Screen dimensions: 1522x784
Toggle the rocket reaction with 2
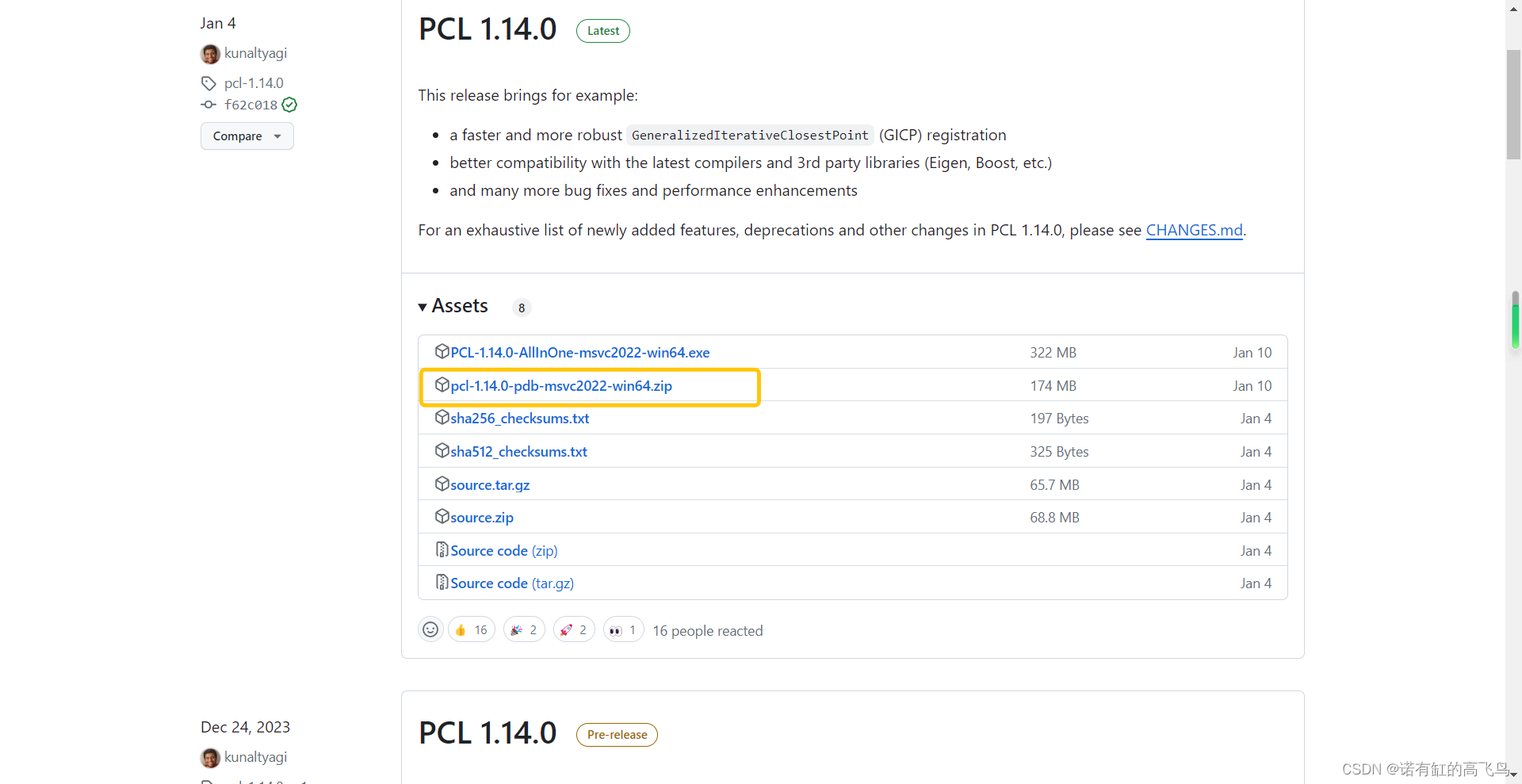(x=574, y=629)
